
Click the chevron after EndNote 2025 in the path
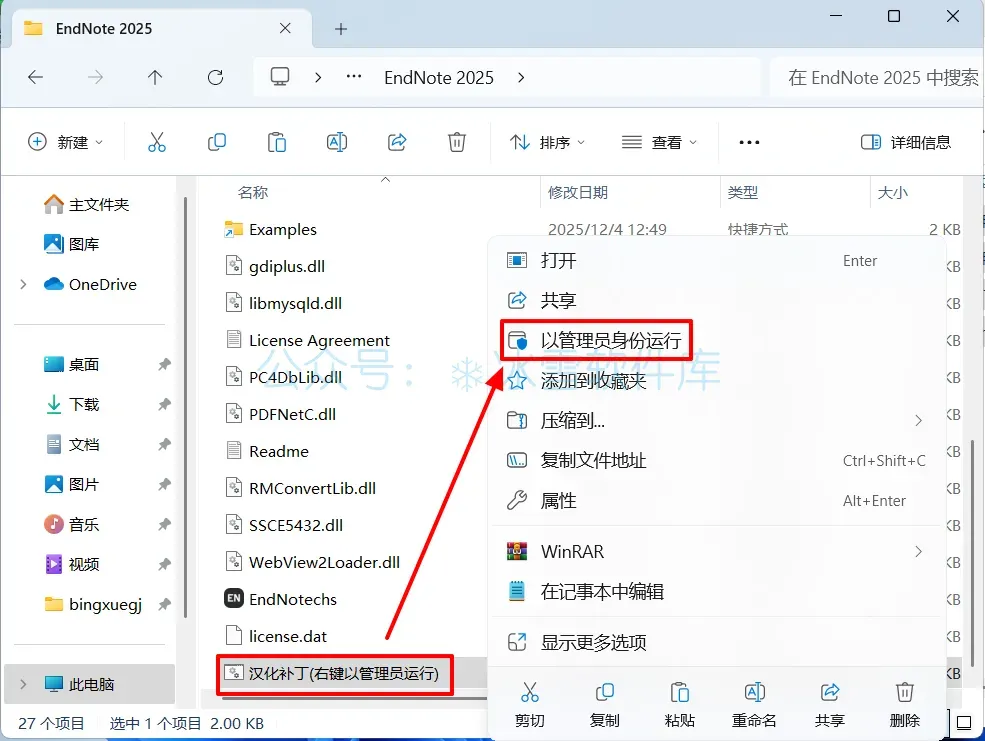point(521,77)
